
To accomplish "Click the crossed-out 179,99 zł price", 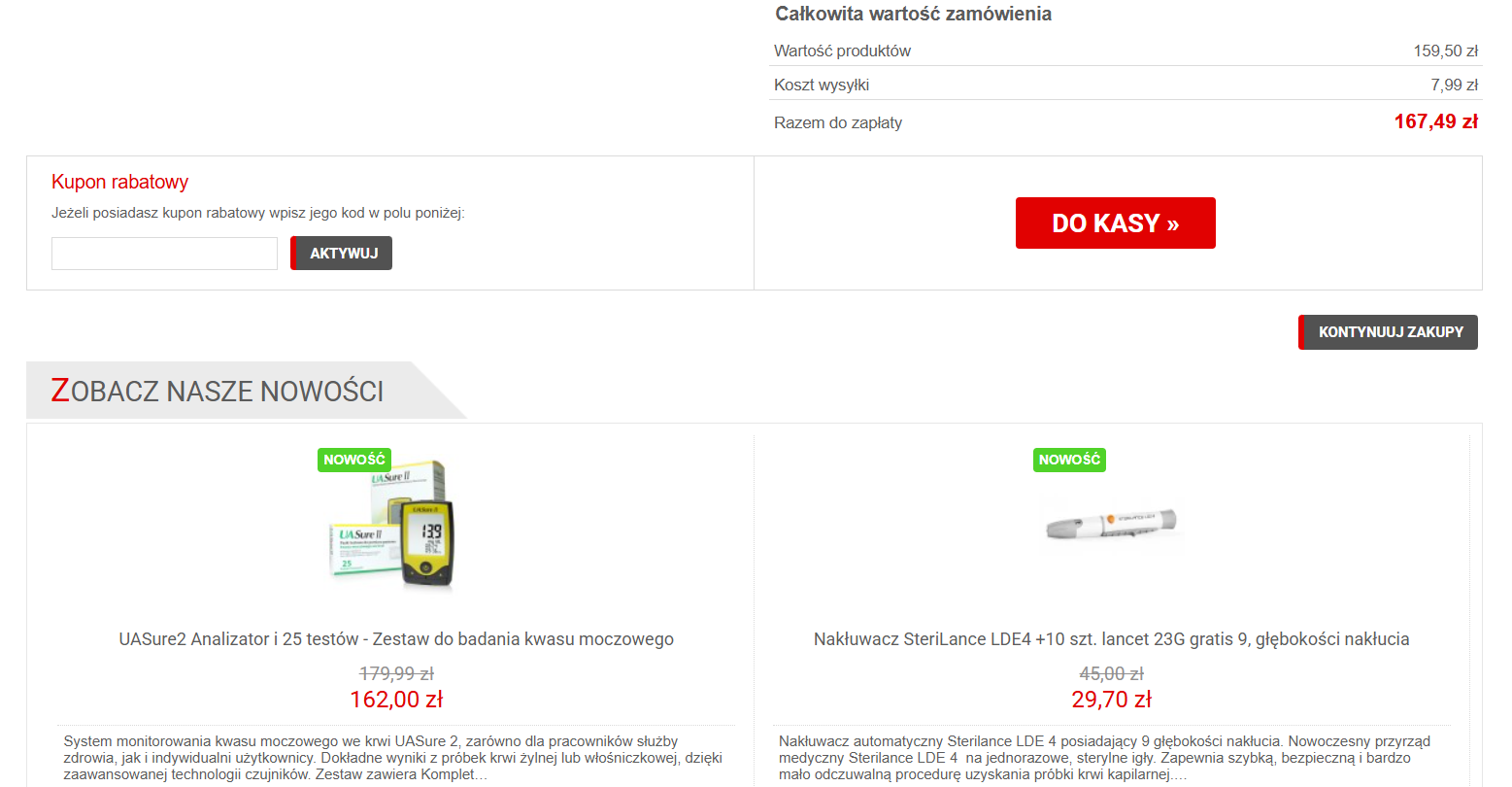I will coord(393,671).
